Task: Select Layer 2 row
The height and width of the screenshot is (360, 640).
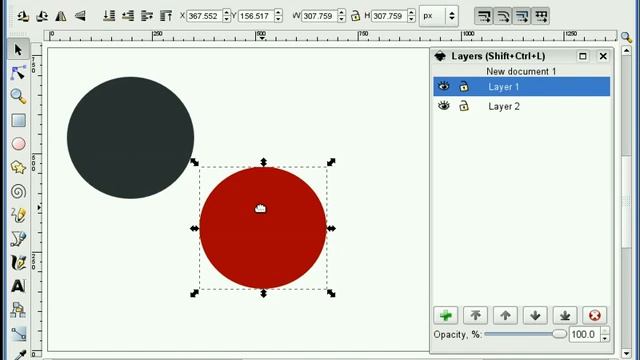Action: point(522,106)
